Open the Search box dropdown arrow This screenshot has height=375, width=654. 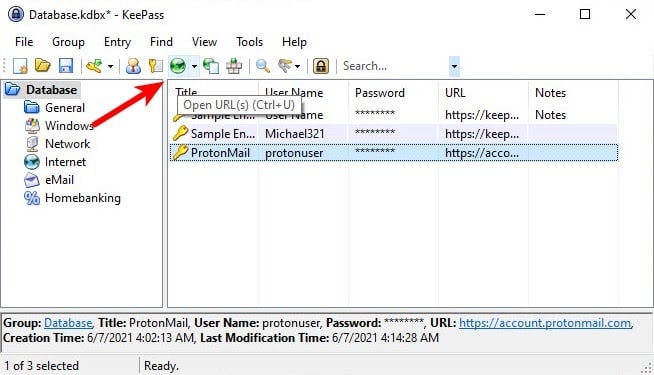click(454, 66)
